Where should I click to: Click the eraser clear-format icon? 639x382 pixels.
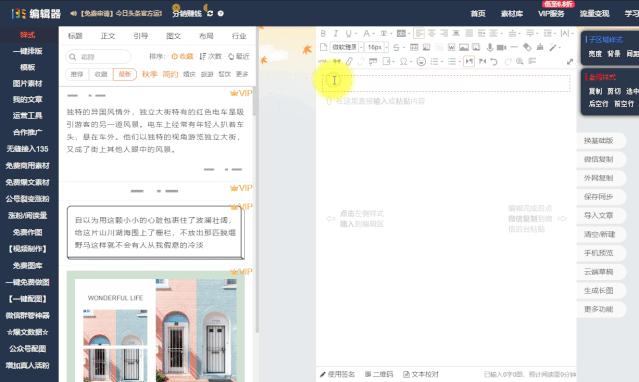pyautogui.click(x=527, y=47)
